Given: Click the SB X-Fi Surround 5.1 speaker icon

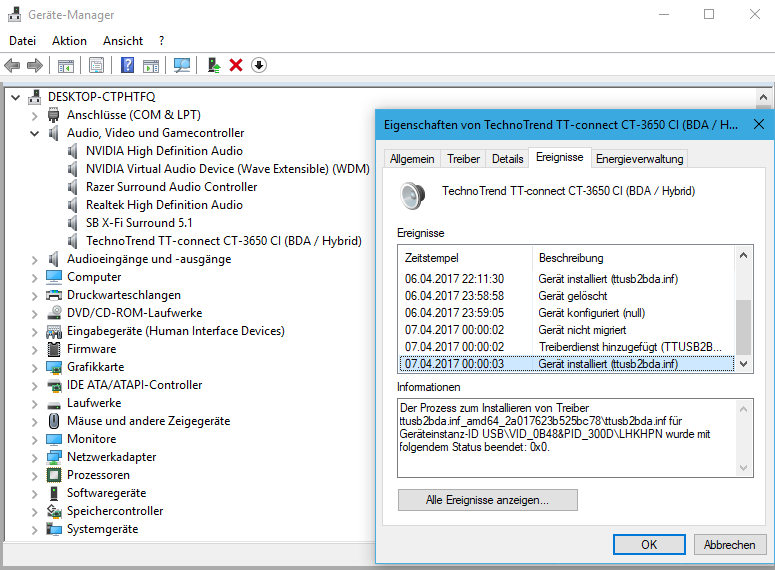Looking at the screenshot, I should click(73, 223).
